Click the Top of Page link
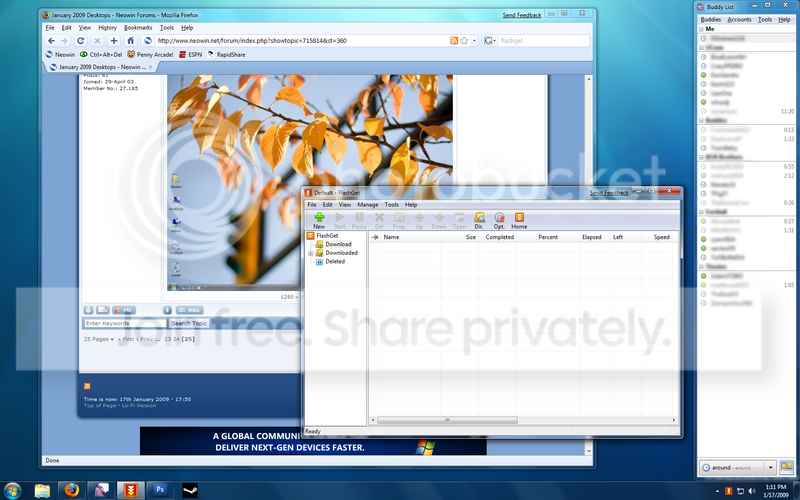This screenshot has height=500, width=800. click(x=100, y=406)
